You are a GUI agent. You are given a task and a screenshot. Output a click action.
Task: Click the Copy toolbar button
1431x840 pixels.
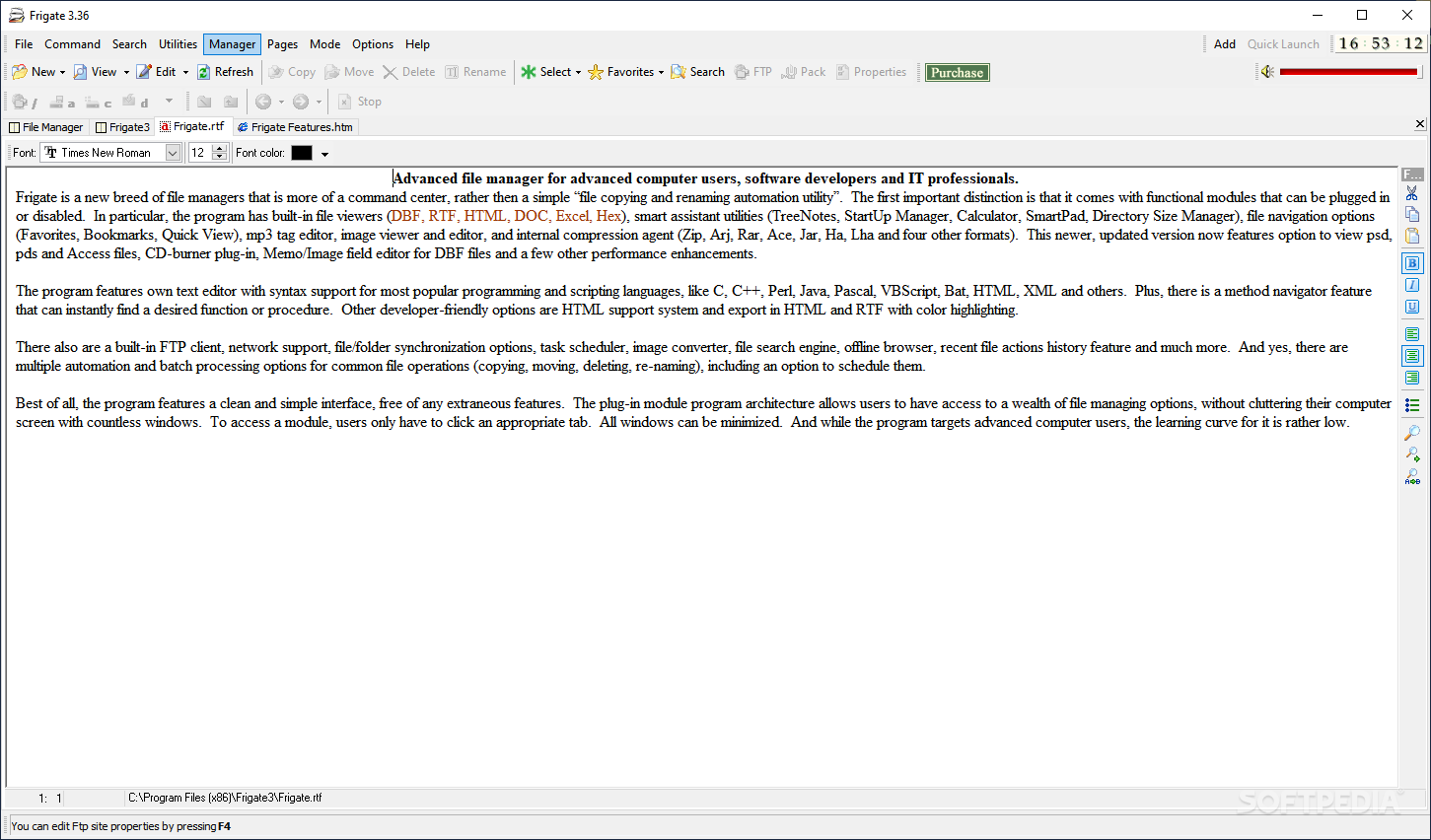point(292,72)
